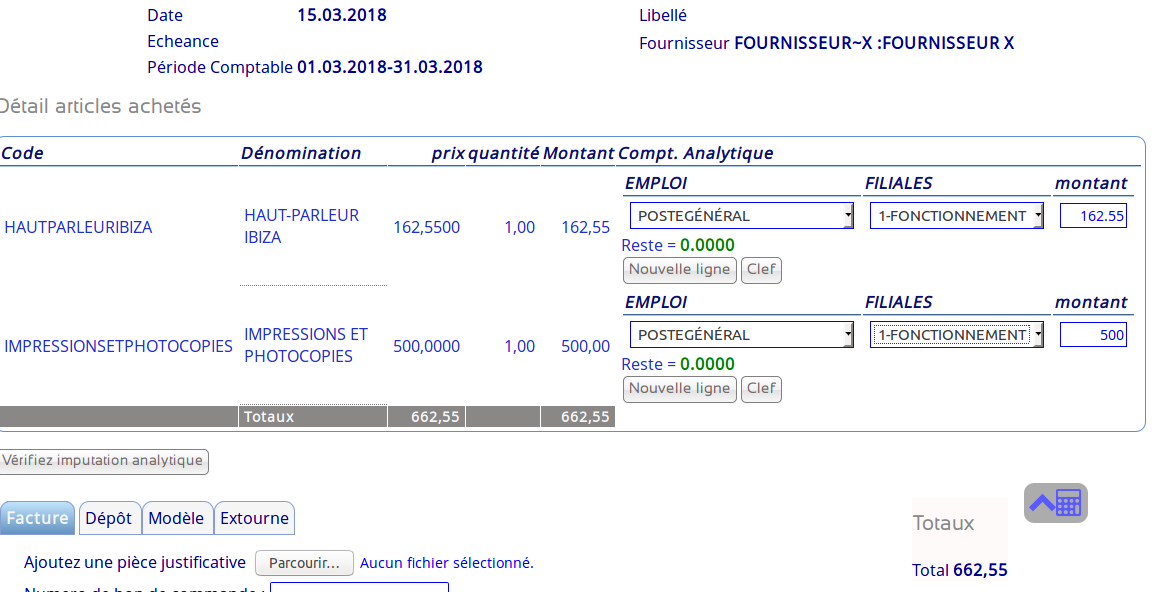The image size is (1158, 592).
Task: Open EMPLOI dropdown for Haut-Parleur Ibiza row
Action: pyautogui.click(x=741, y=216)
